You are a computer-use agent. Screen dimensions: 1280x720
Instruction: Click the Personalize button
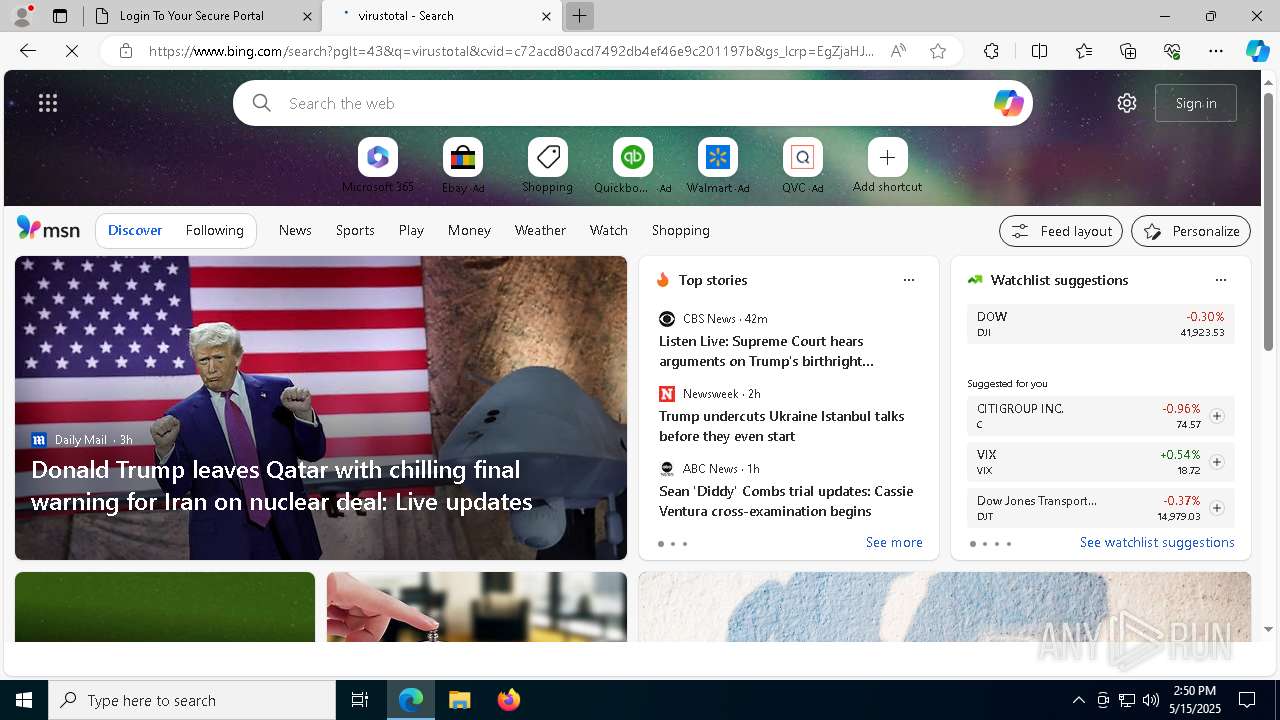(x=1191, y=231)
